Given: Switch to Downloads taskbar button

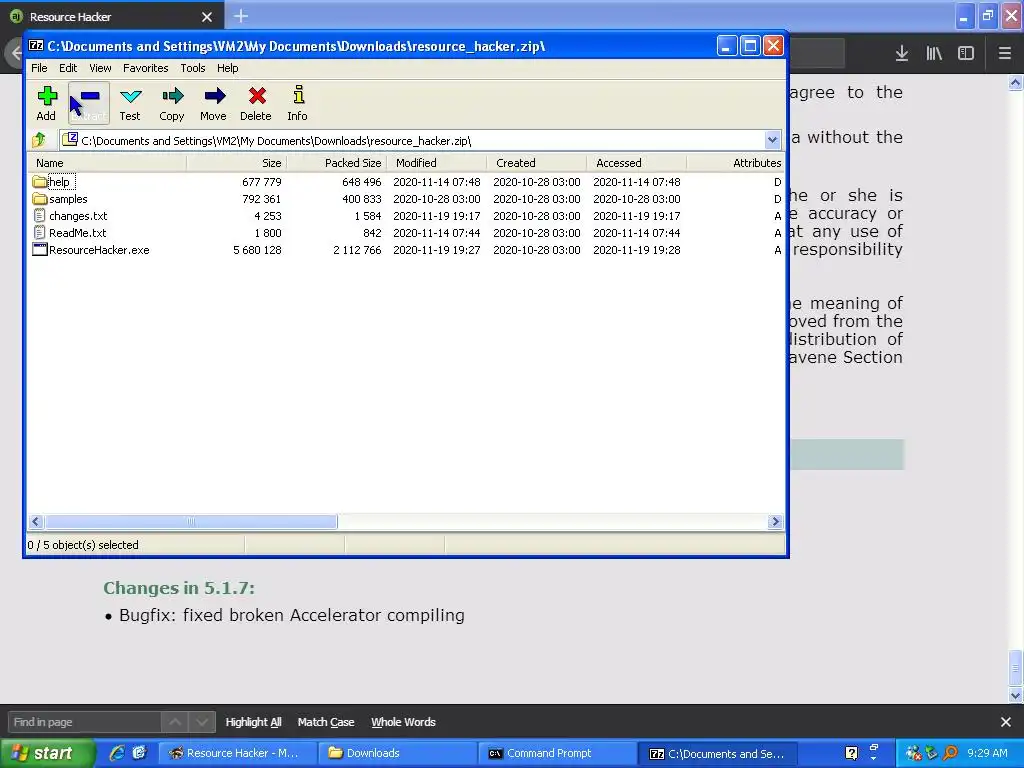Looking at the screenshot, I should click(397, 753).
